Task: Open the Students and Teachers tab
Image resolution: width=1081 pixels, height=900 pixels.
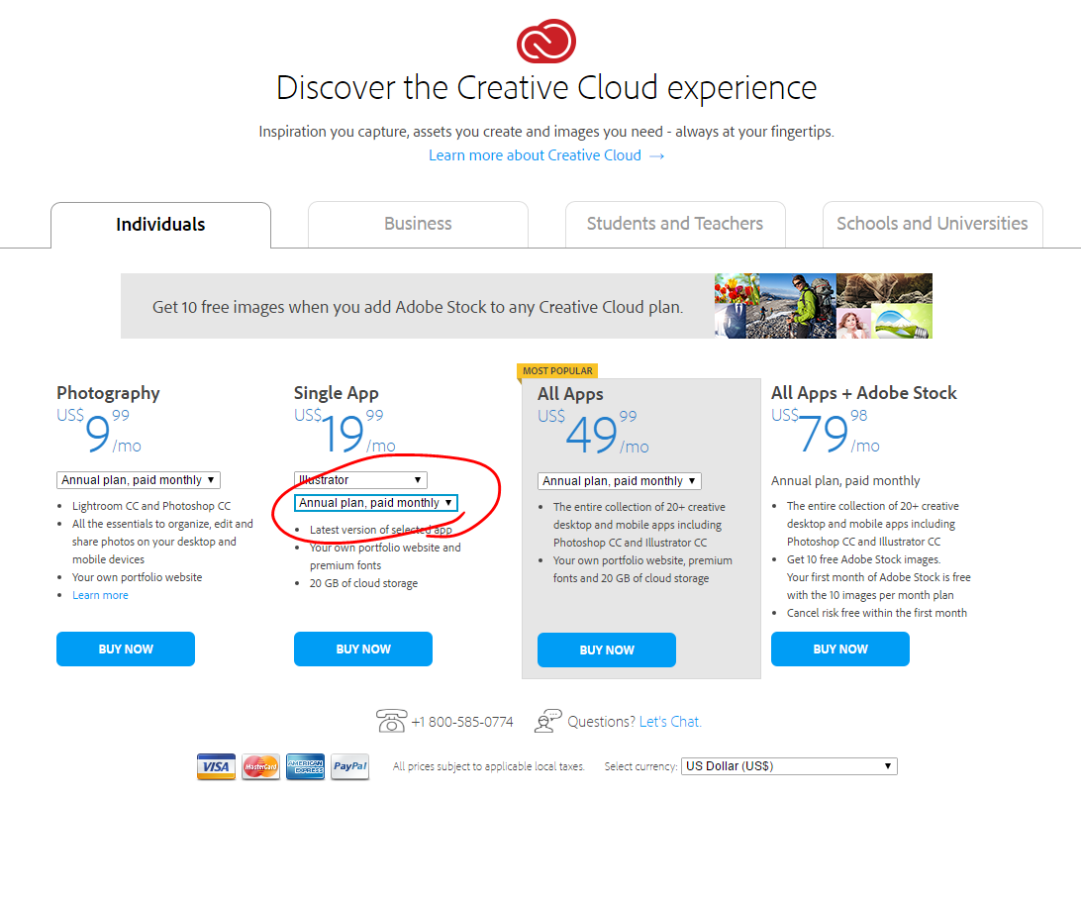Action: [675, 223]
